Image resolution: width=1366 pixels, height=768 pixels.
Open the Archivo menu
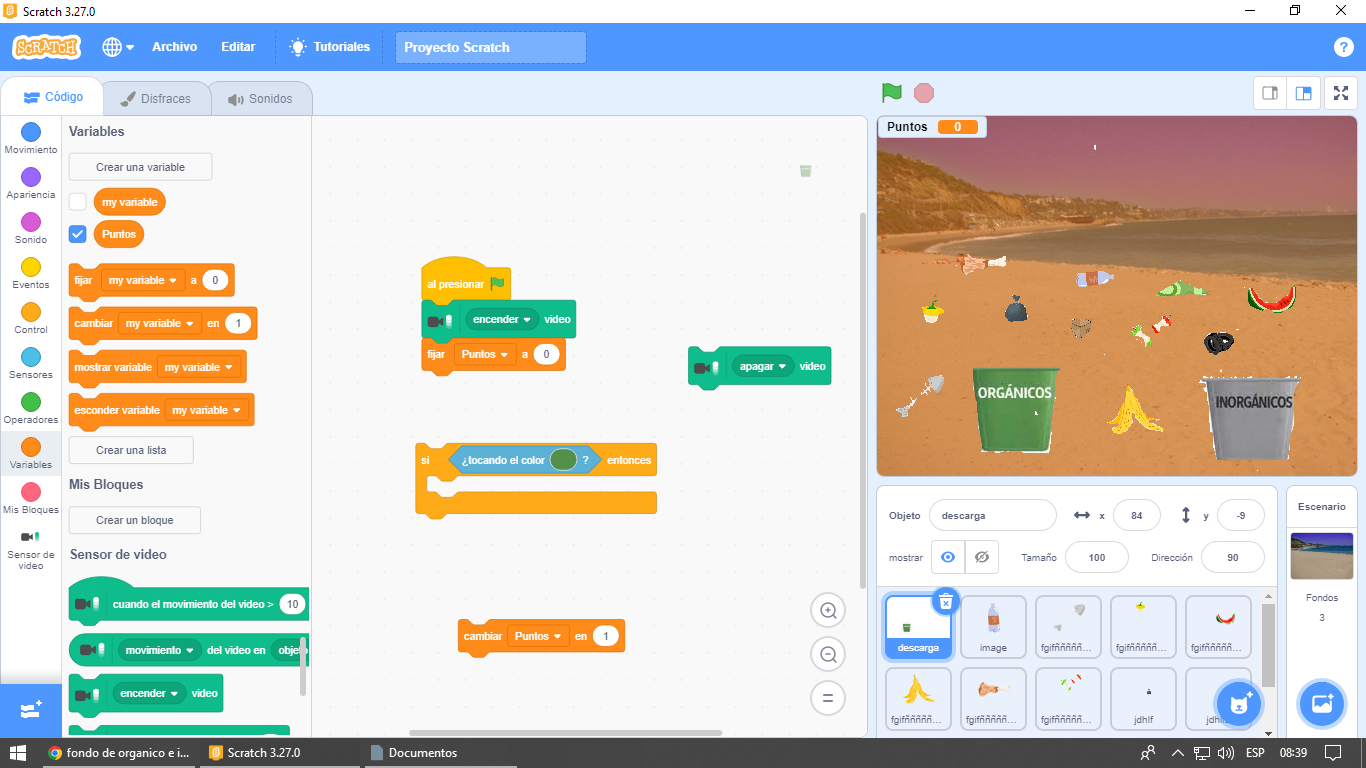pyautogui.click(x=174, y=47)
